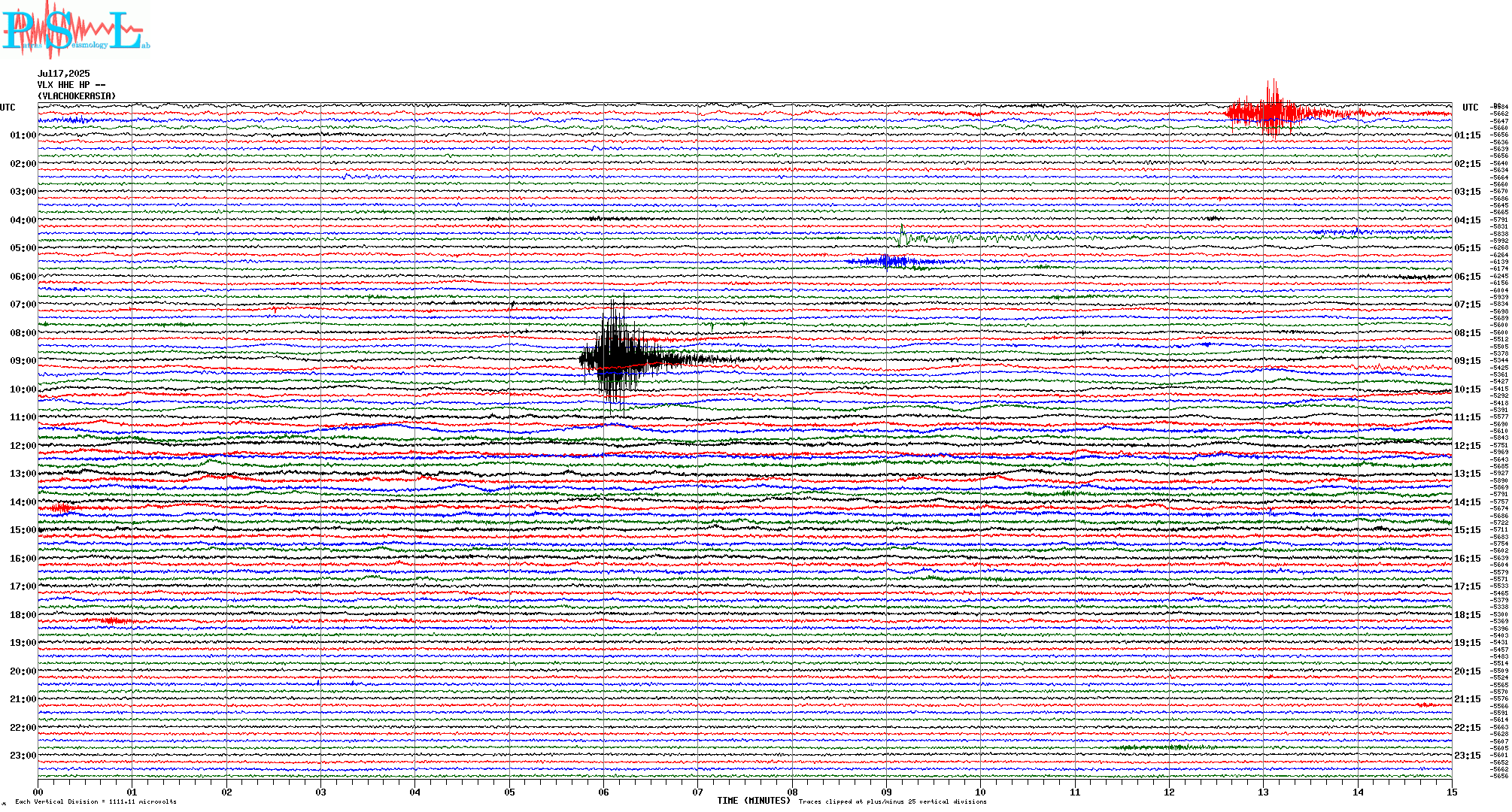The image size is (1512, 812).
Task: Click the 05:00 hour label on left axis
Action: coord(23,248)
